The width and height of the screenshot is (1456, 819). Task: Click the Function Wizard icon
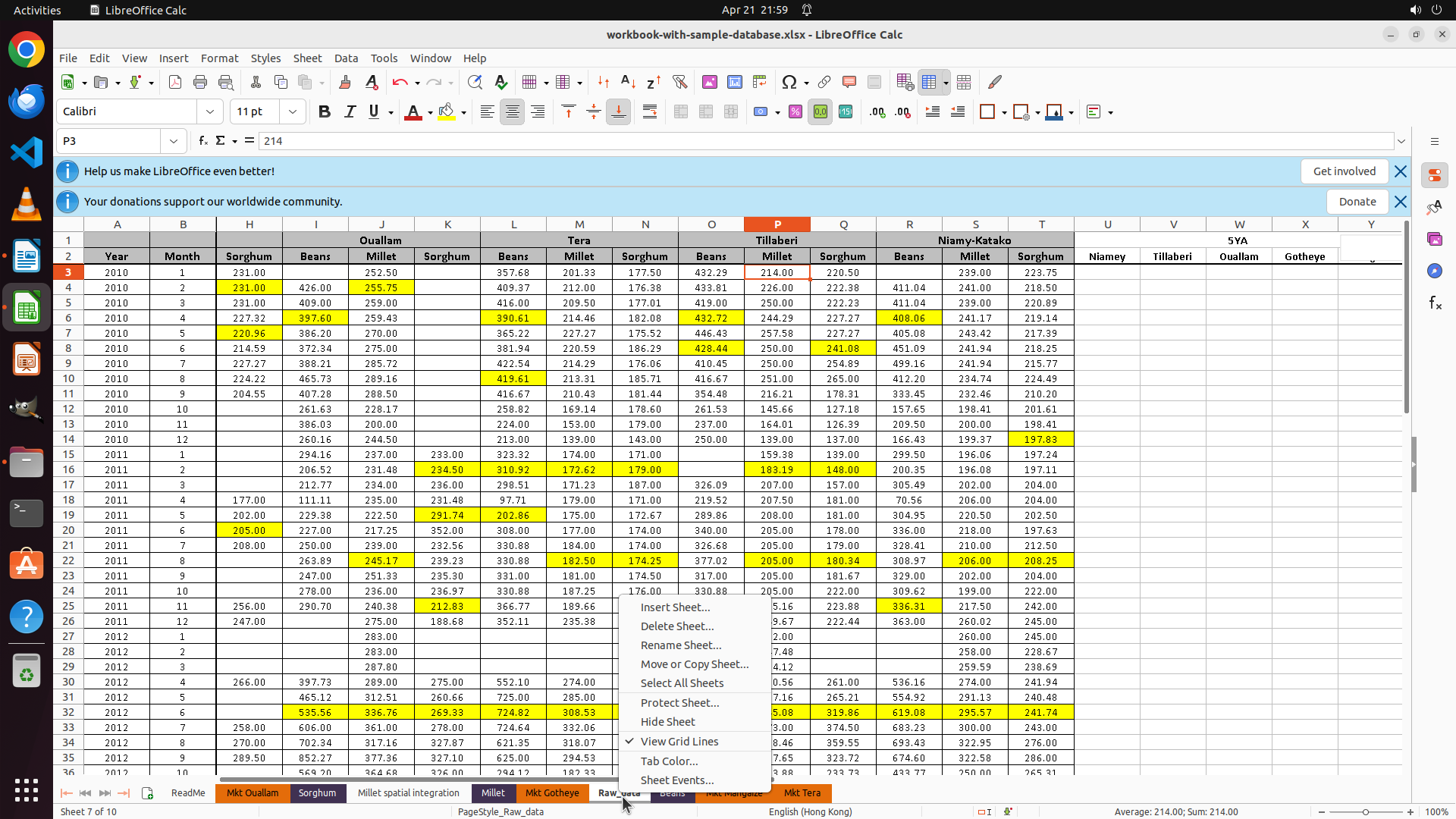click(202, 141)
